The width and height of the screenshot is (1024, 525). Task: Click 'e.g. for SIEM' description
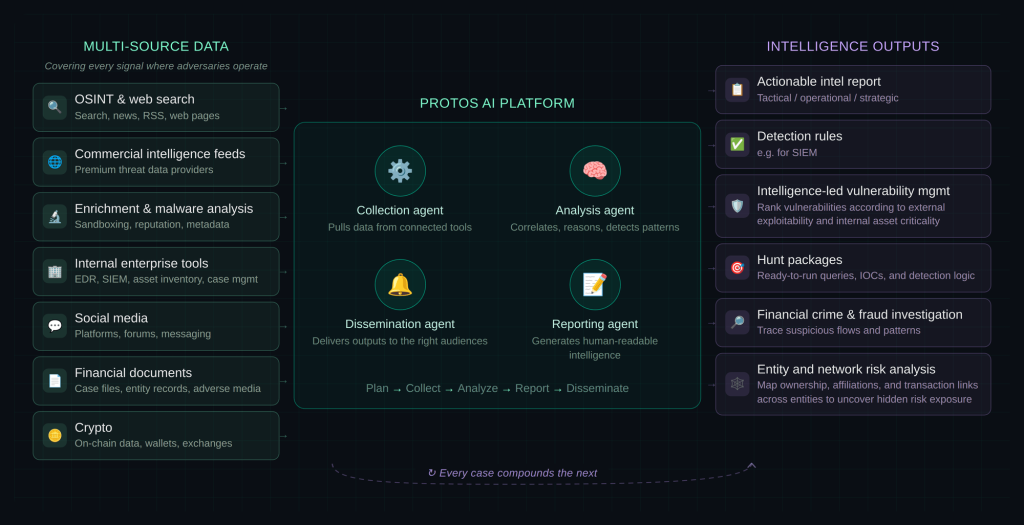(x=787, y=153)
